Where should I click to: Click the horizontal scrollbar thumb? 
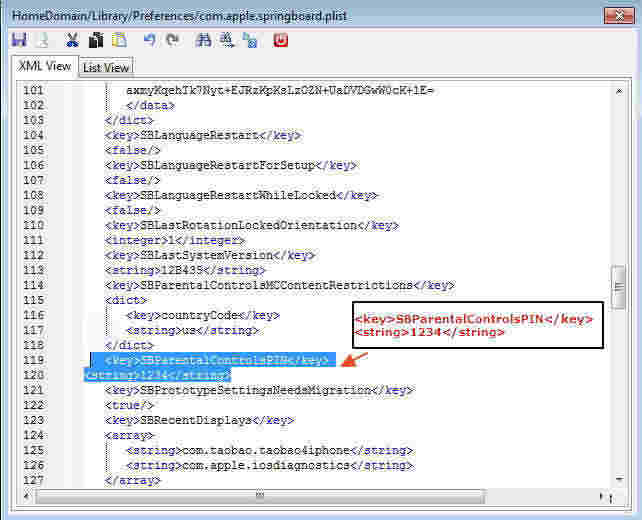click(260, 496)
